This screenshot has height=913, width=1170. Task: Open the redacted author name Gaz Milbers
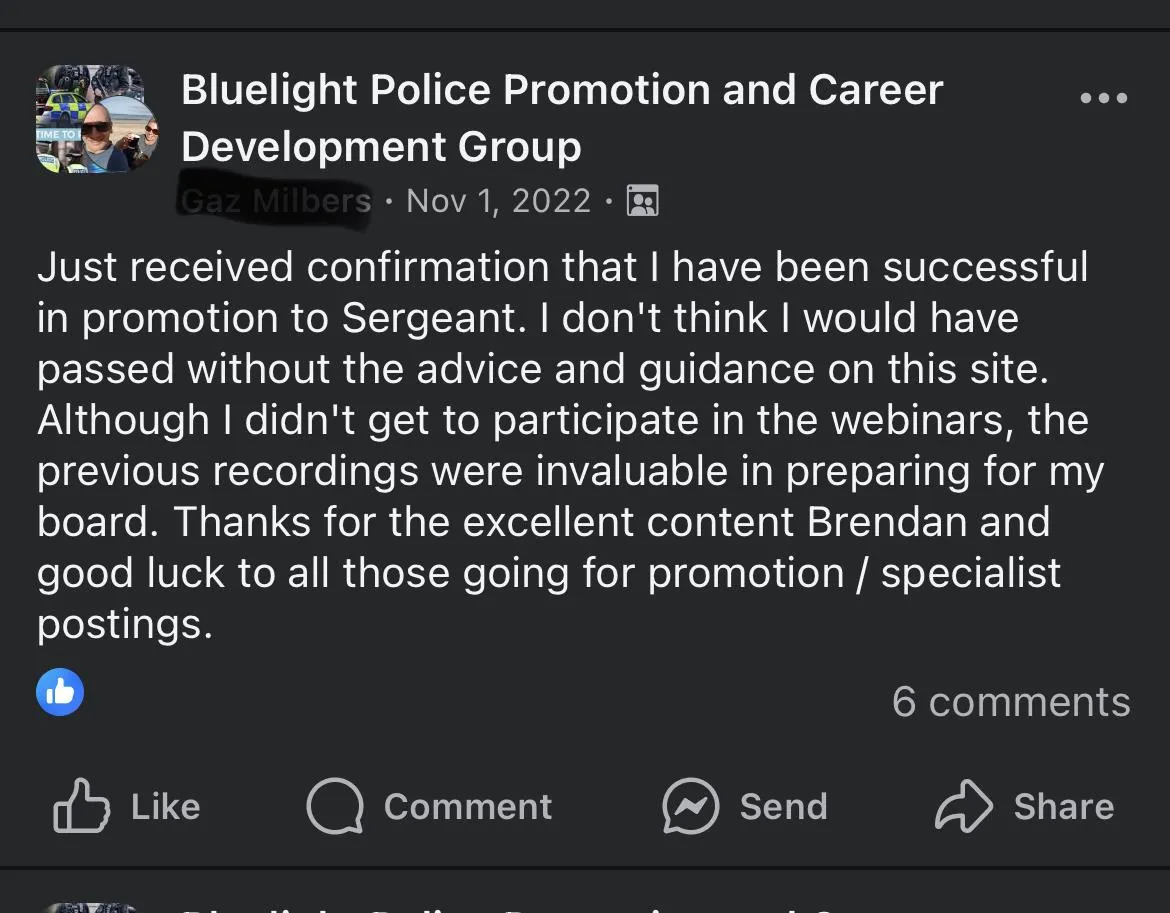(275, 201)
